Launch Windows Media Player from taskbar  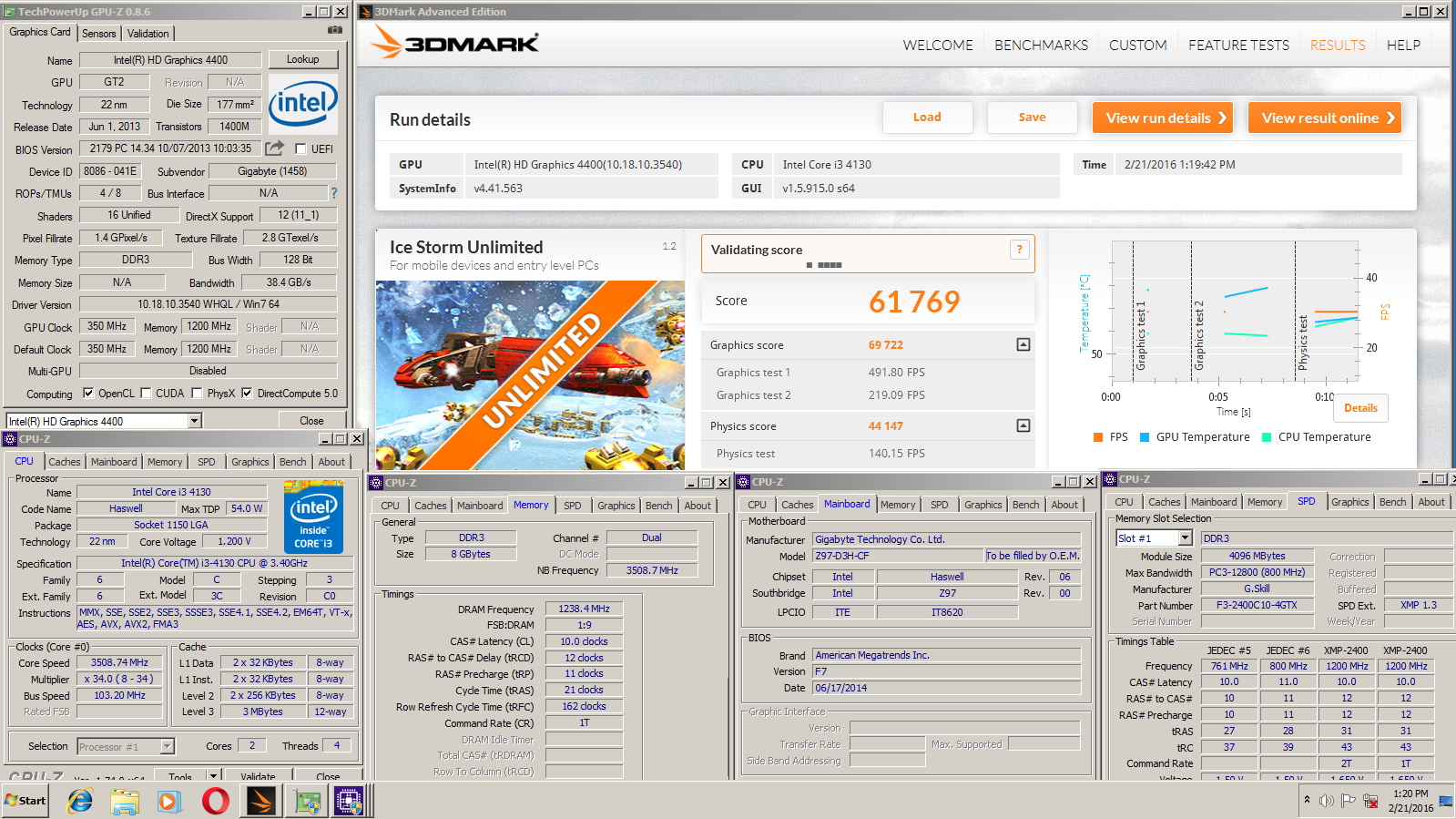tap(169, 801)
